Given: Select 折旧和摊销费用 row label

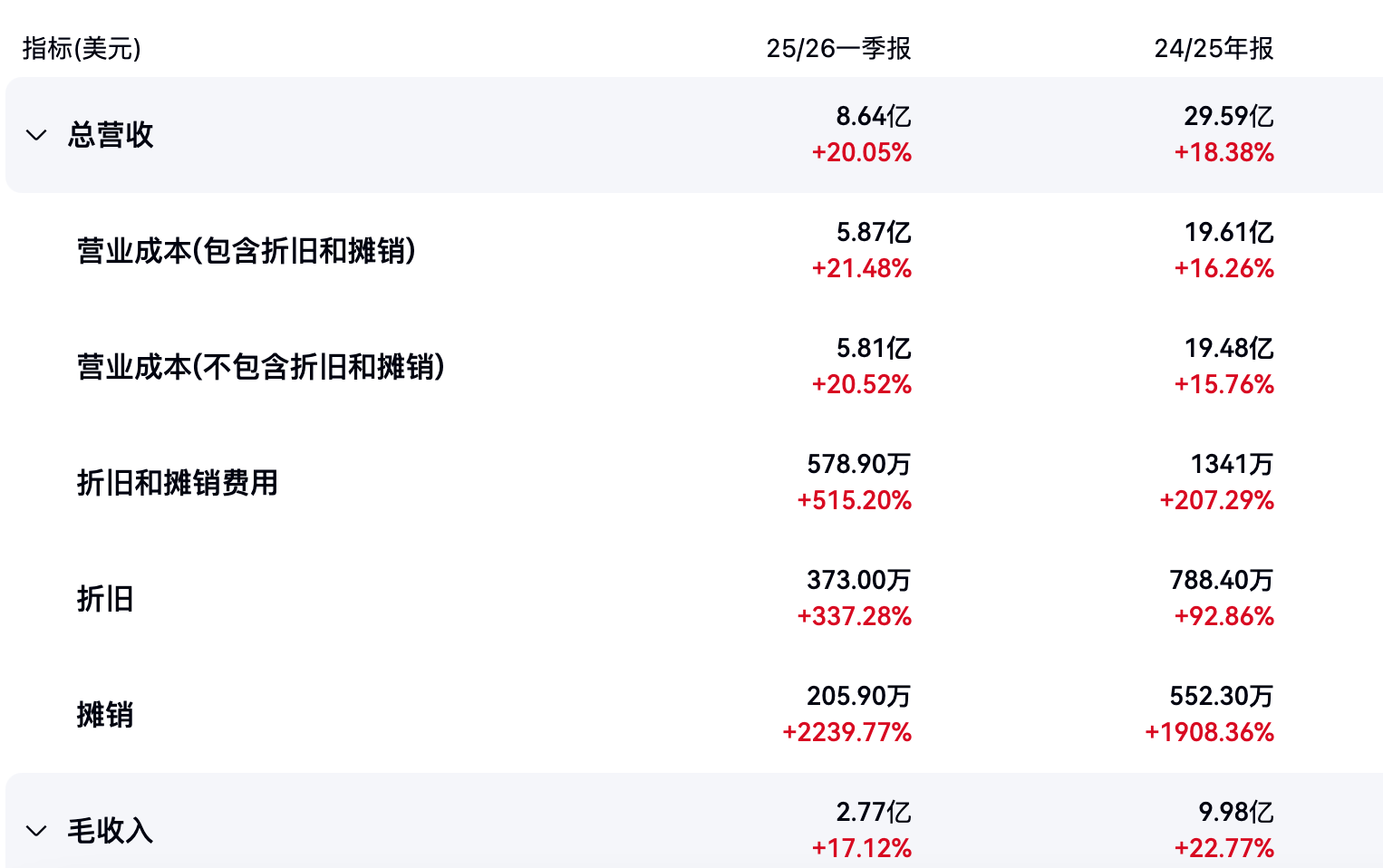Looking at the screenshot, I should tap(178, 483).
